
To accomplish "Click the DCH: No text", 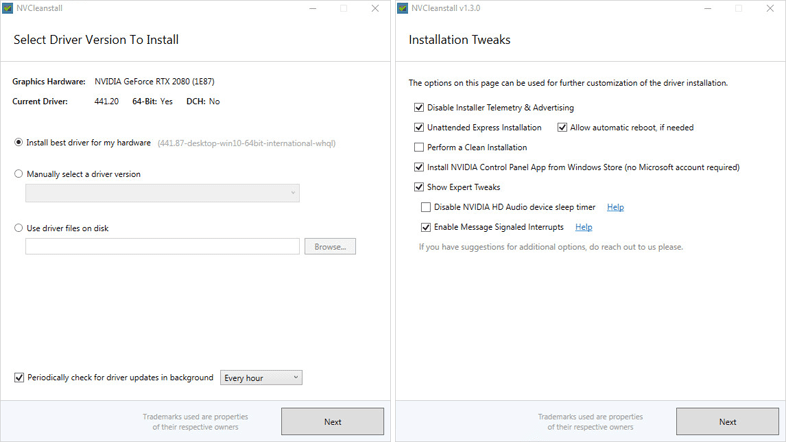I will point(203,101).
